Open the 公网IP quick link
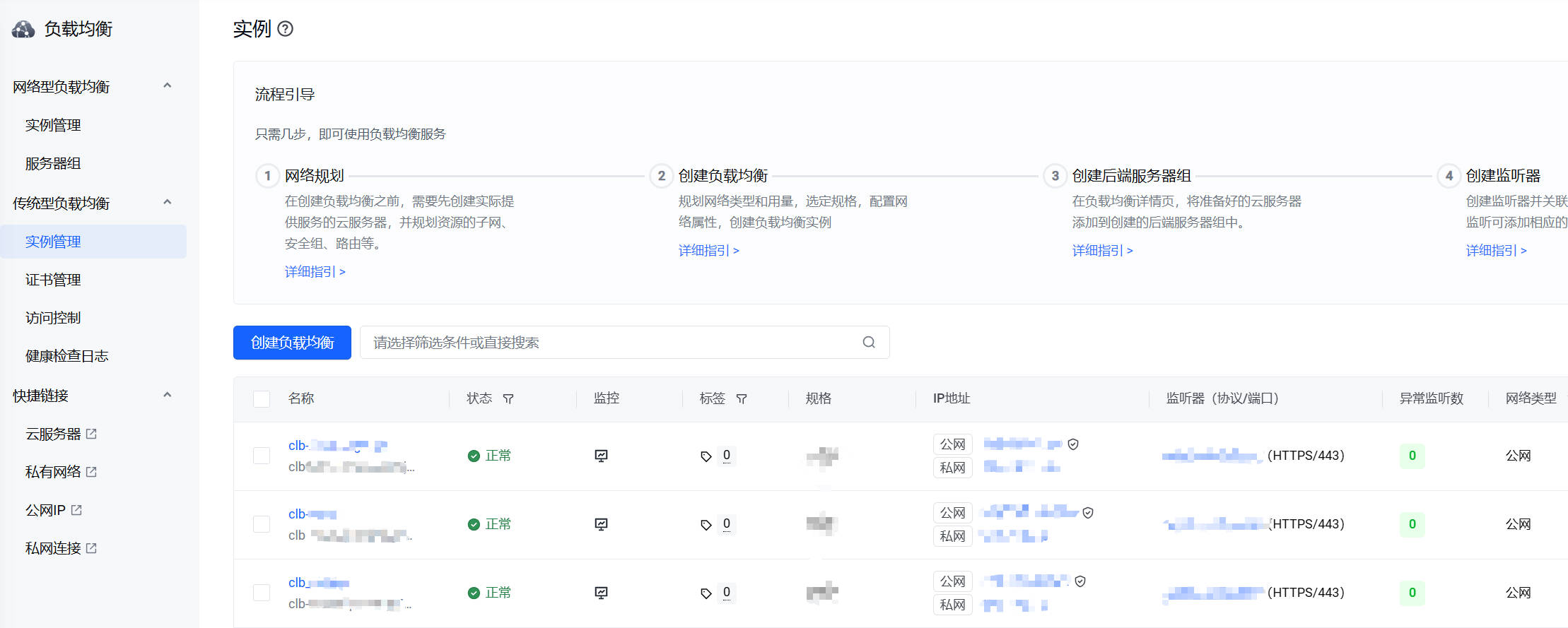Viewport: 1568px width, 628px height. pyautogui.click(x=45, y=510)
